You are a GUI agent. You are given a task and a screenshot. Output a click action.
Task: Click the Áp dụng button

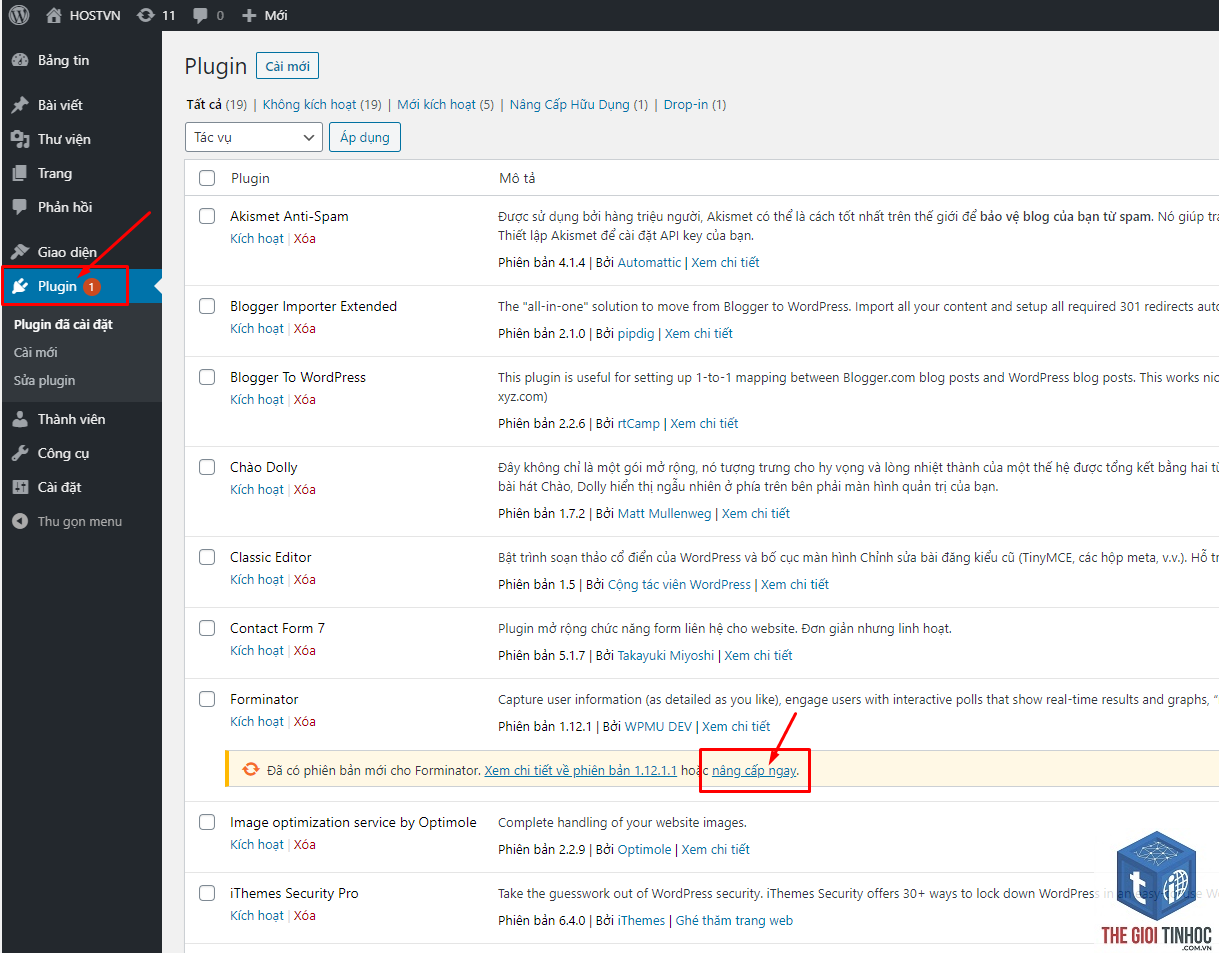point(365,137)
